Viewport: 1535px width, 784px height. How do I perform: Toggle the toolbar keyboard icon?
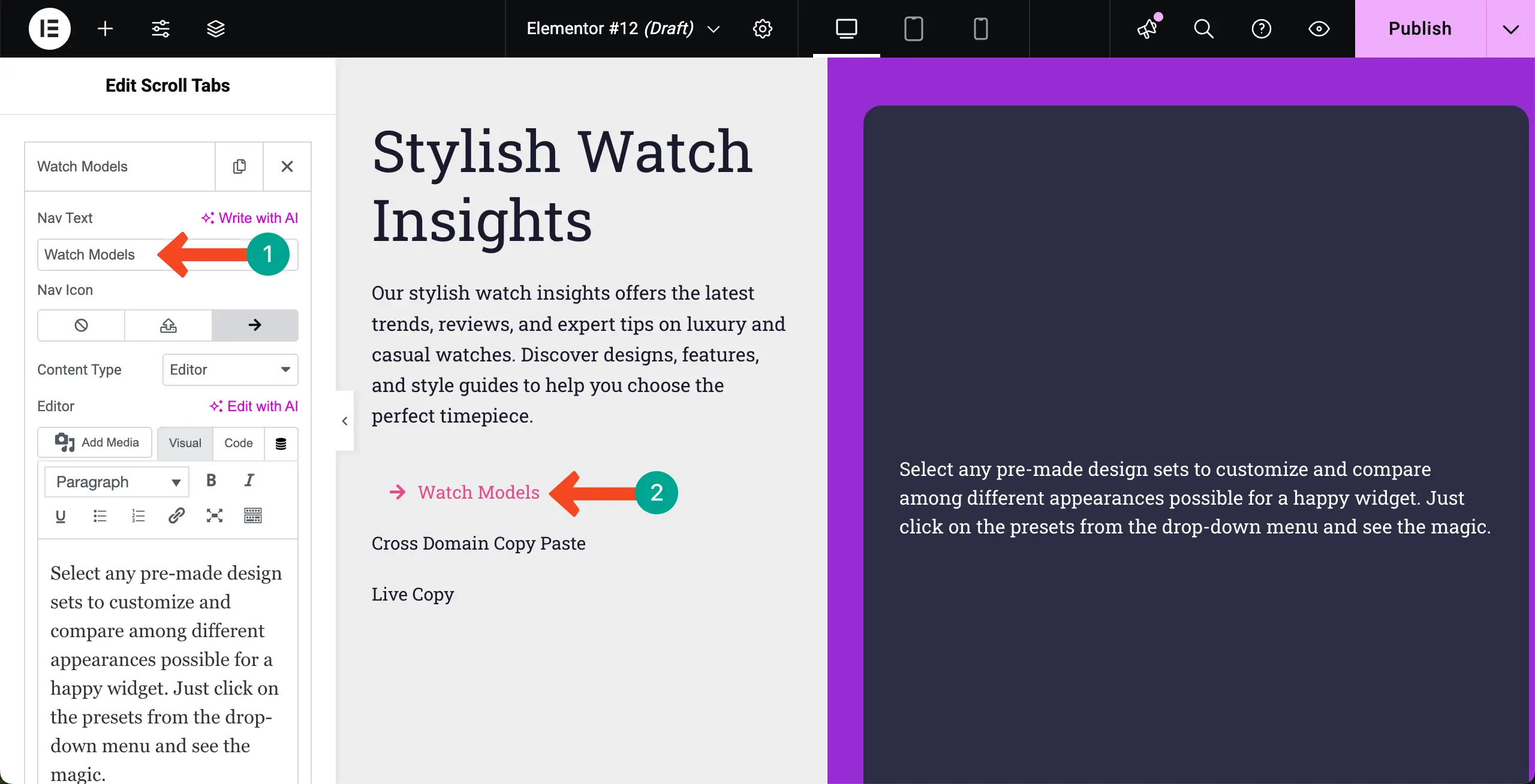pyautogui.click(x=253, y=516)
